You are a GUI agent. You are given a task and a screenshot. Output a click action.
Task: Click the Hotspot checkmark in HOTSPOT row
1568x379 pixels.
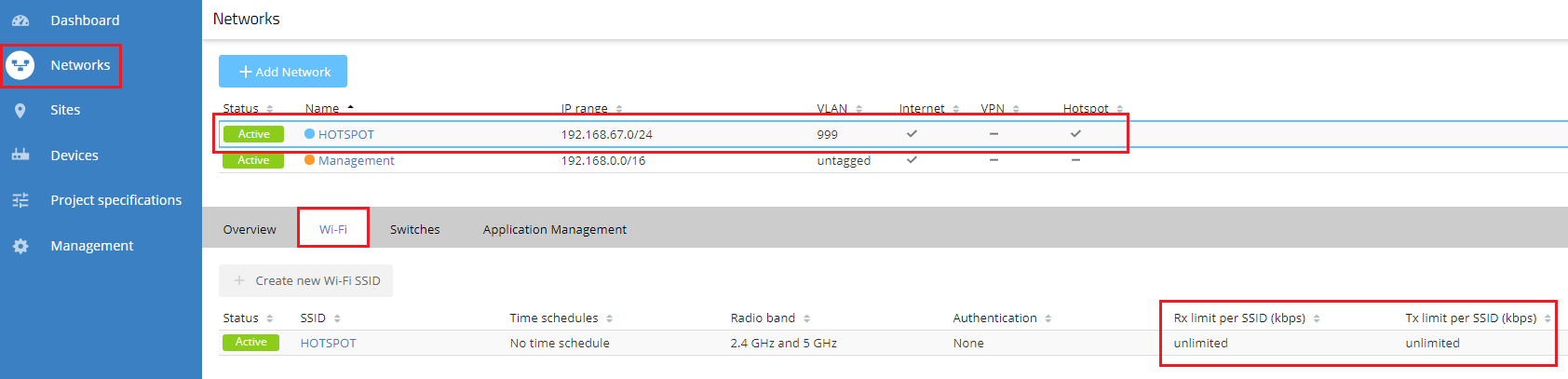pos(1075,134)
